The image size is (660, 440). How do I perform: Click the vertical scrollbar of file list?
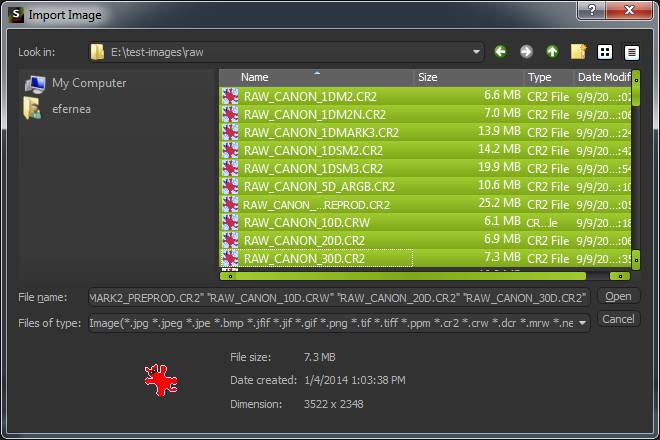636,169
